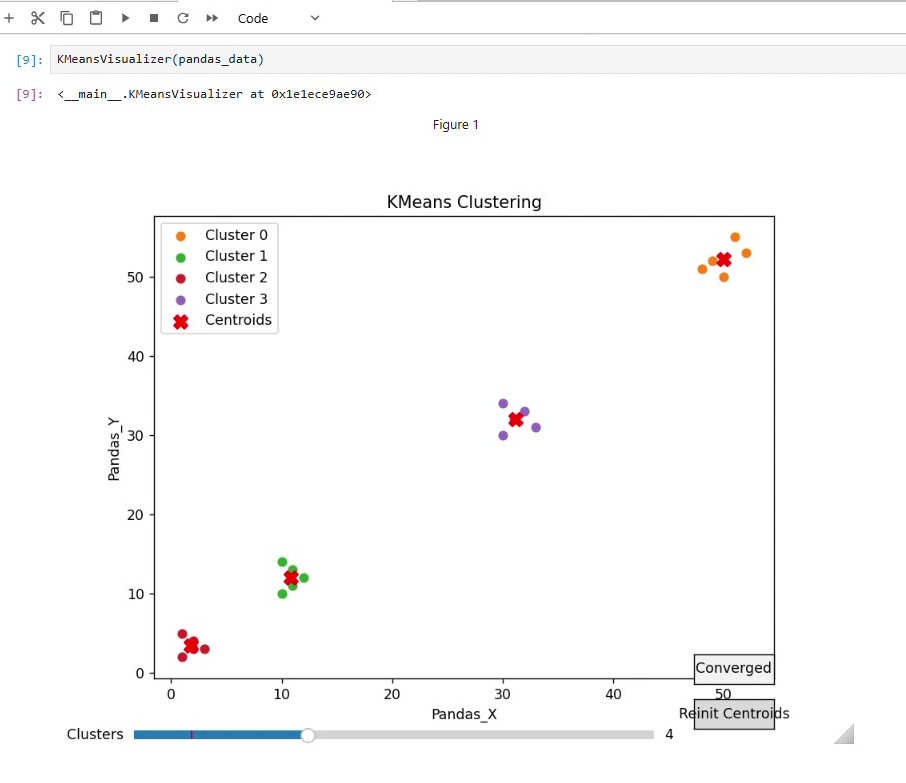Restart the kernel using the circular arrow icon
This screenshot has width=906, height=783.
click(181, 17)
